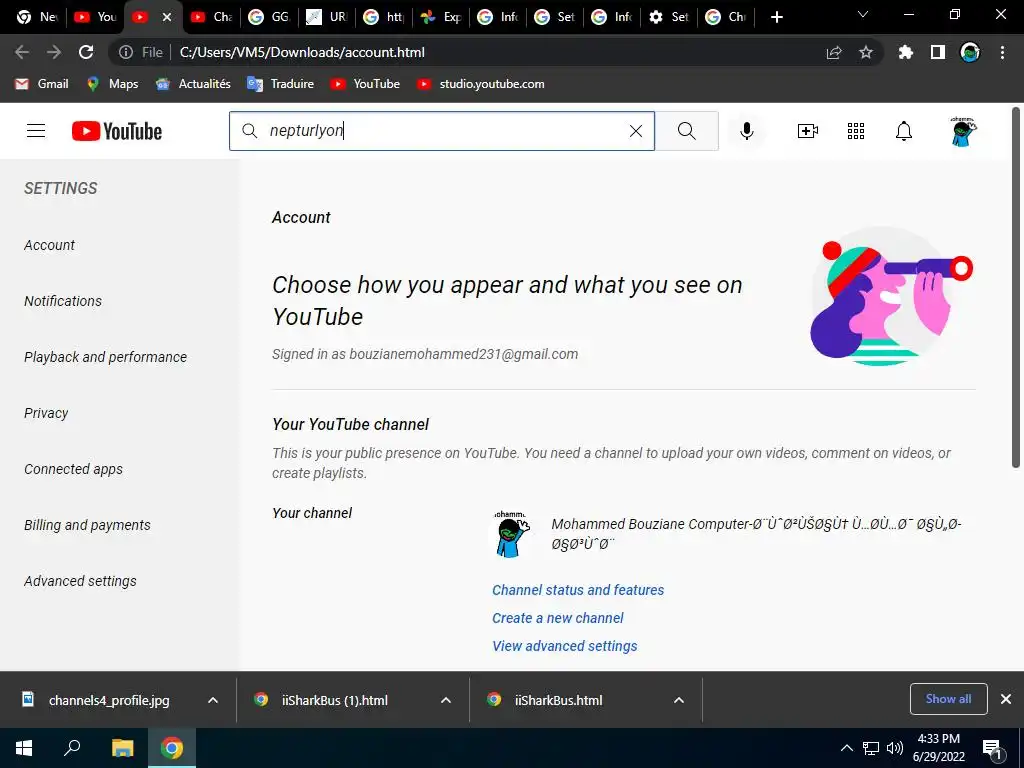
Task: Click the address bar URL
Action: (302, 52)
